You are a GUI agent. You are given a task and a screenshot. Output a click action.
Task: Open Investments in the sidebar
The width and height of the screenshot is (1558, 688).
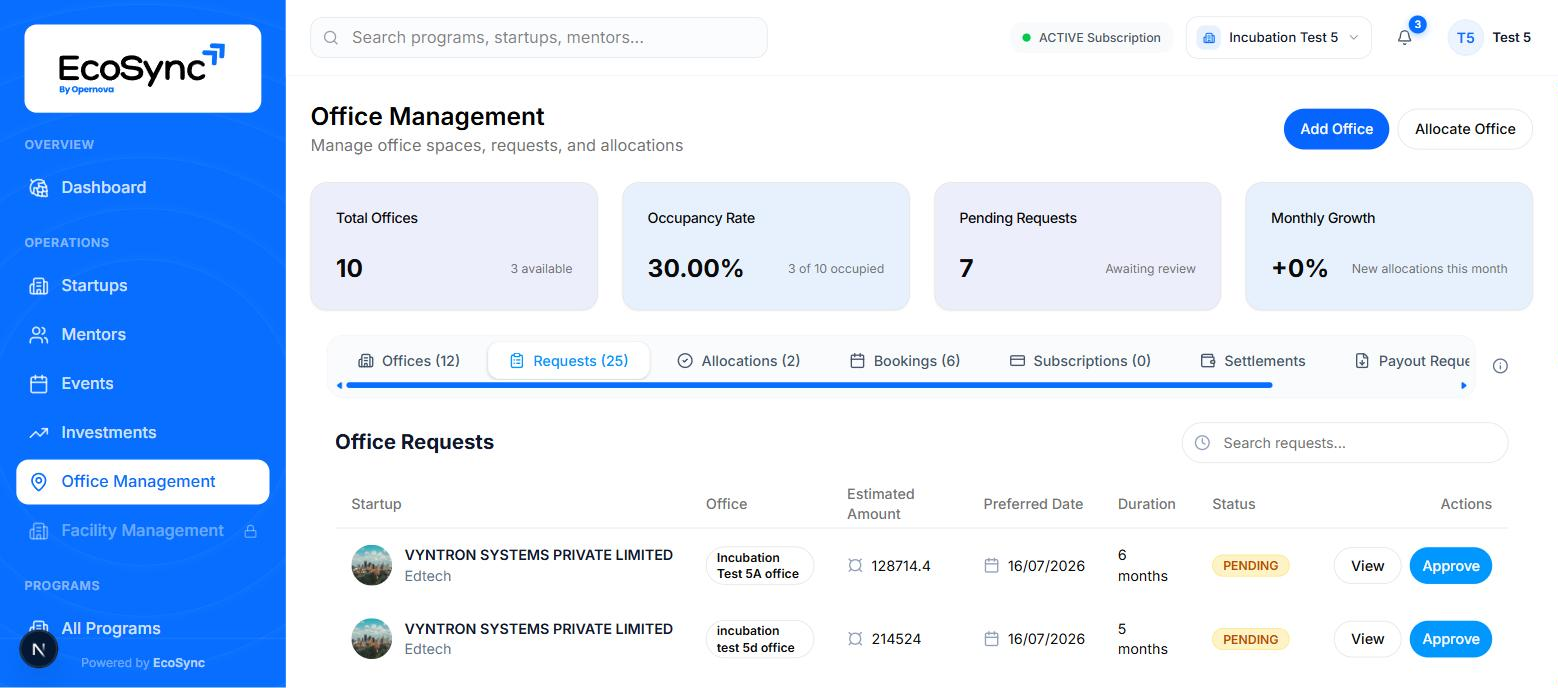tap(142, 432)
